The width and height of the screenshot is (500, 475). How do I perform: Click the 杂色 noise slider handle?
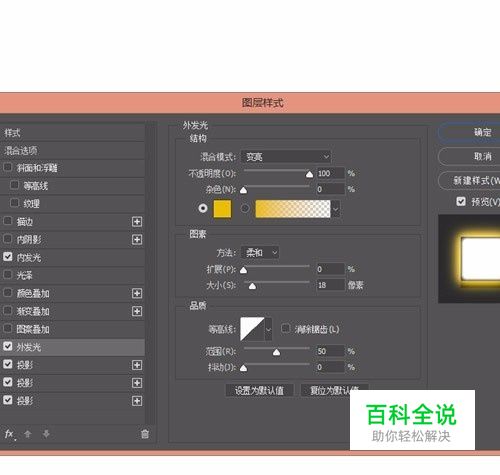click(x=244, y=190)
